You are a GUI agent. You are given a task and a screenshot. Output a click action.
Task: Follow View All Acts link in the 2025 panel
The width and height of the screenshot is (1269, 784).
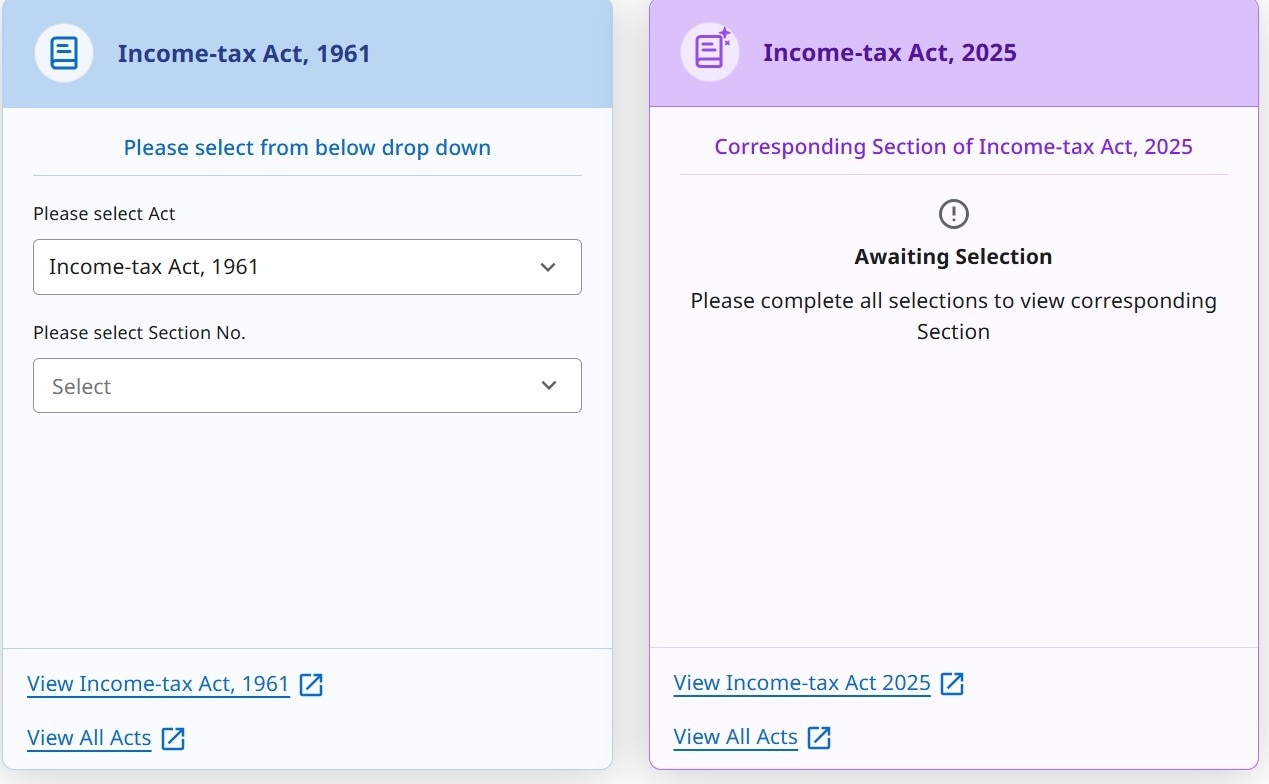click(x=735, y=738)
